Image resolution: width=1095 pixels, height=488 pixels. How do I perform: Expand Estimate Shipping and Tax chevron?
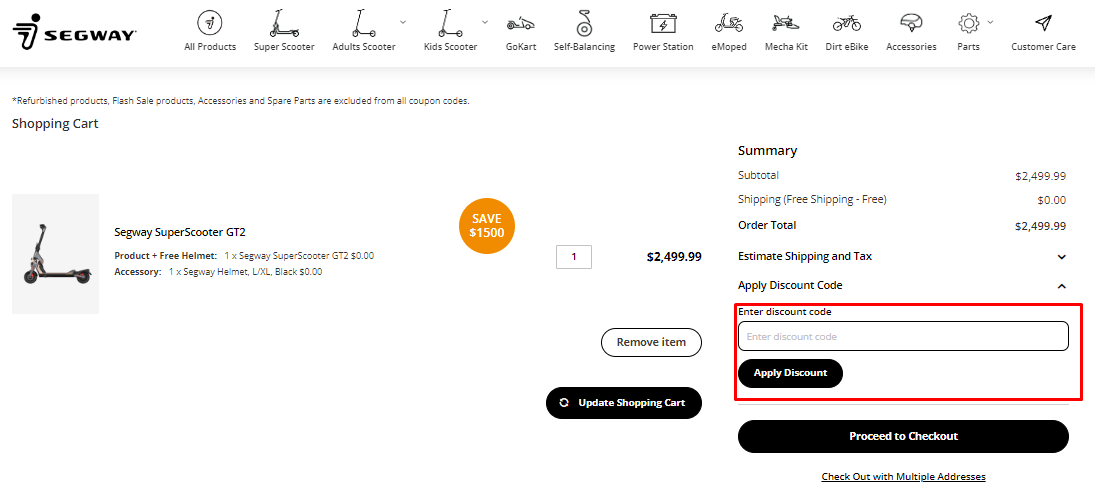point(1061,257)
